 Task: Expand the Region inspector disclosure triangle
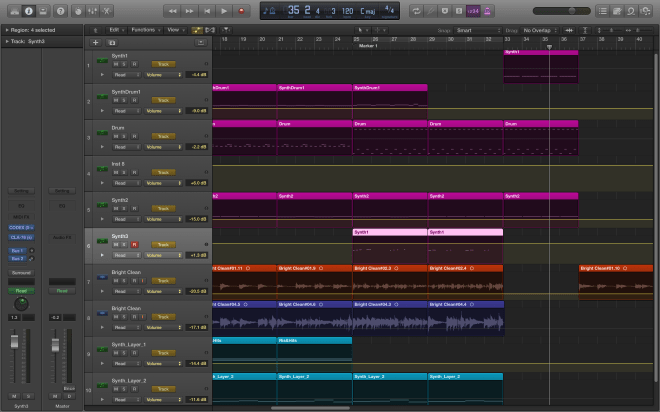click(x=5, y=30)
